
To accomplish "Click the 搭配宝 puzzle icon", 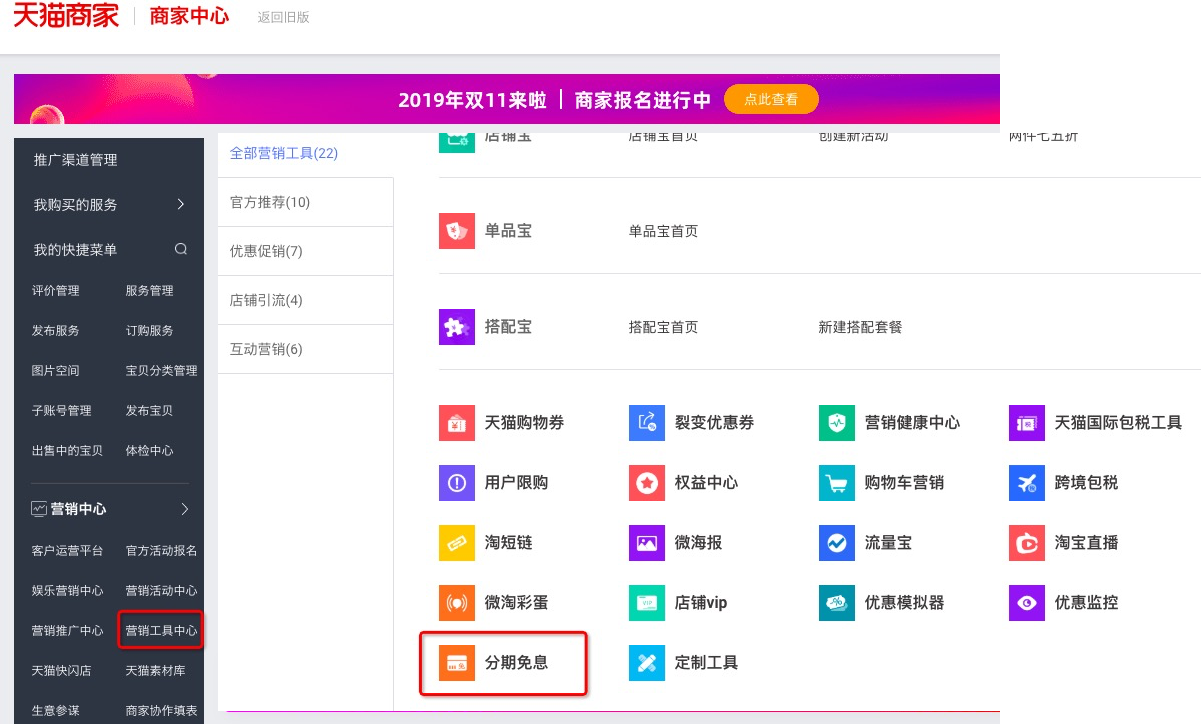I will pyautogui.click(x=457, y=327).
